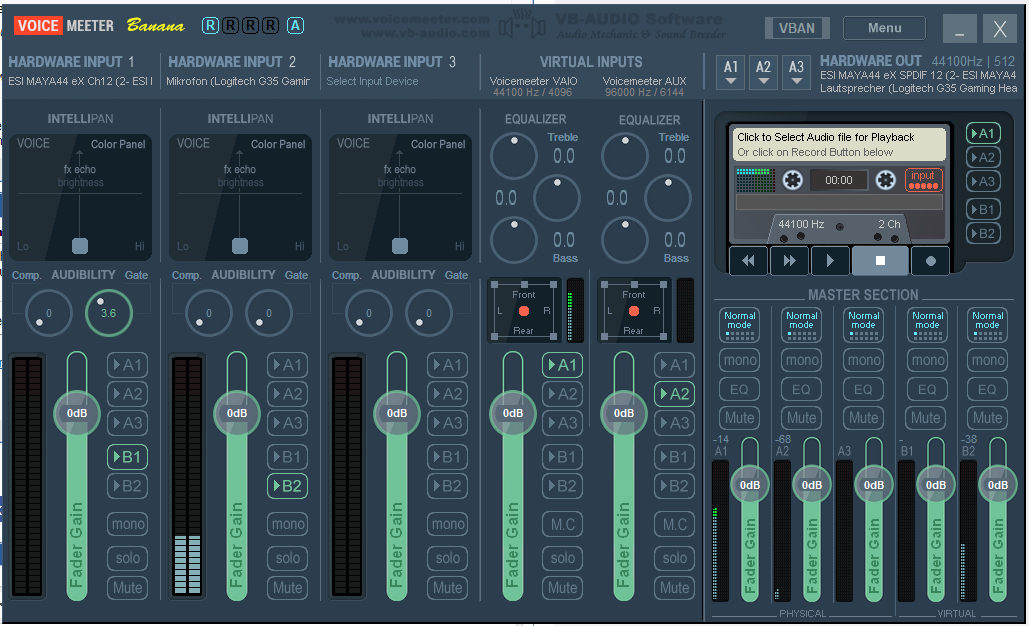
Task: Enable M.C on Voicemeeter VAIO strip
Action: 562,524
